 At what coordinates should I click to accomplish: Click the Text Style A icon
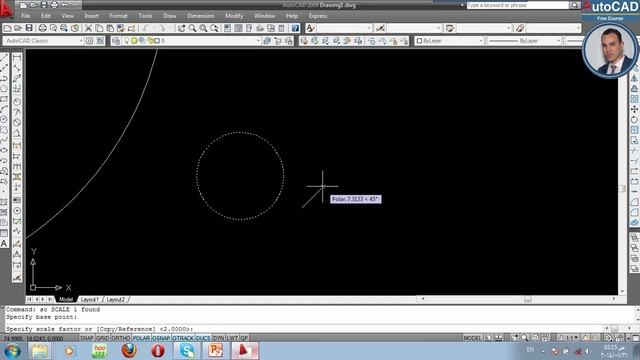[x=310, y=28]
